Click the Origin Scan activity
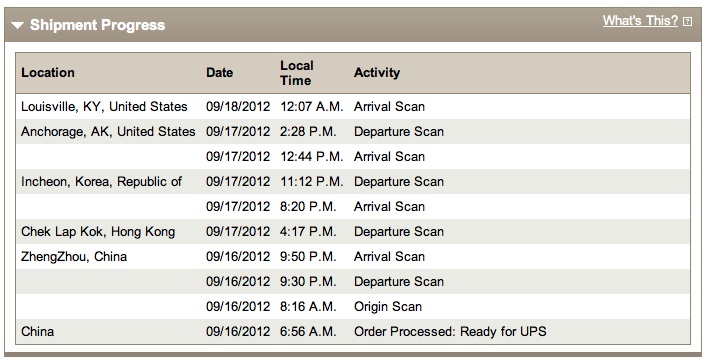The width and height of the screenshot is (708, 362). tap(388, 307)
